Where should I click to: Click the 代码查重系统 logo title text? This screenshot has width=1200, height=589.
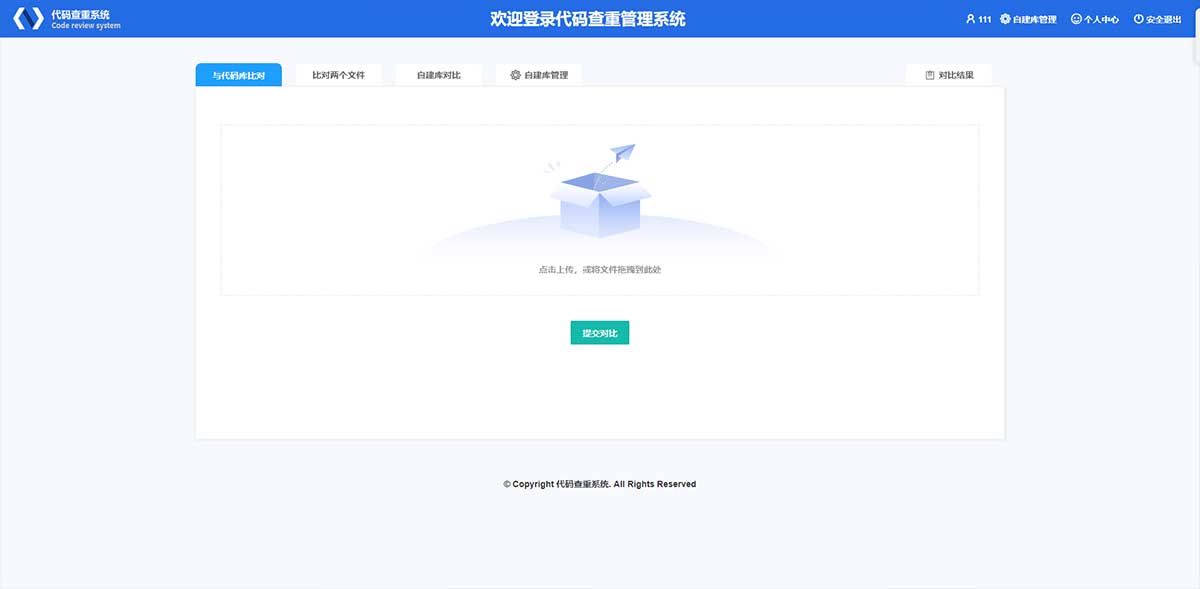pos(80,14)
